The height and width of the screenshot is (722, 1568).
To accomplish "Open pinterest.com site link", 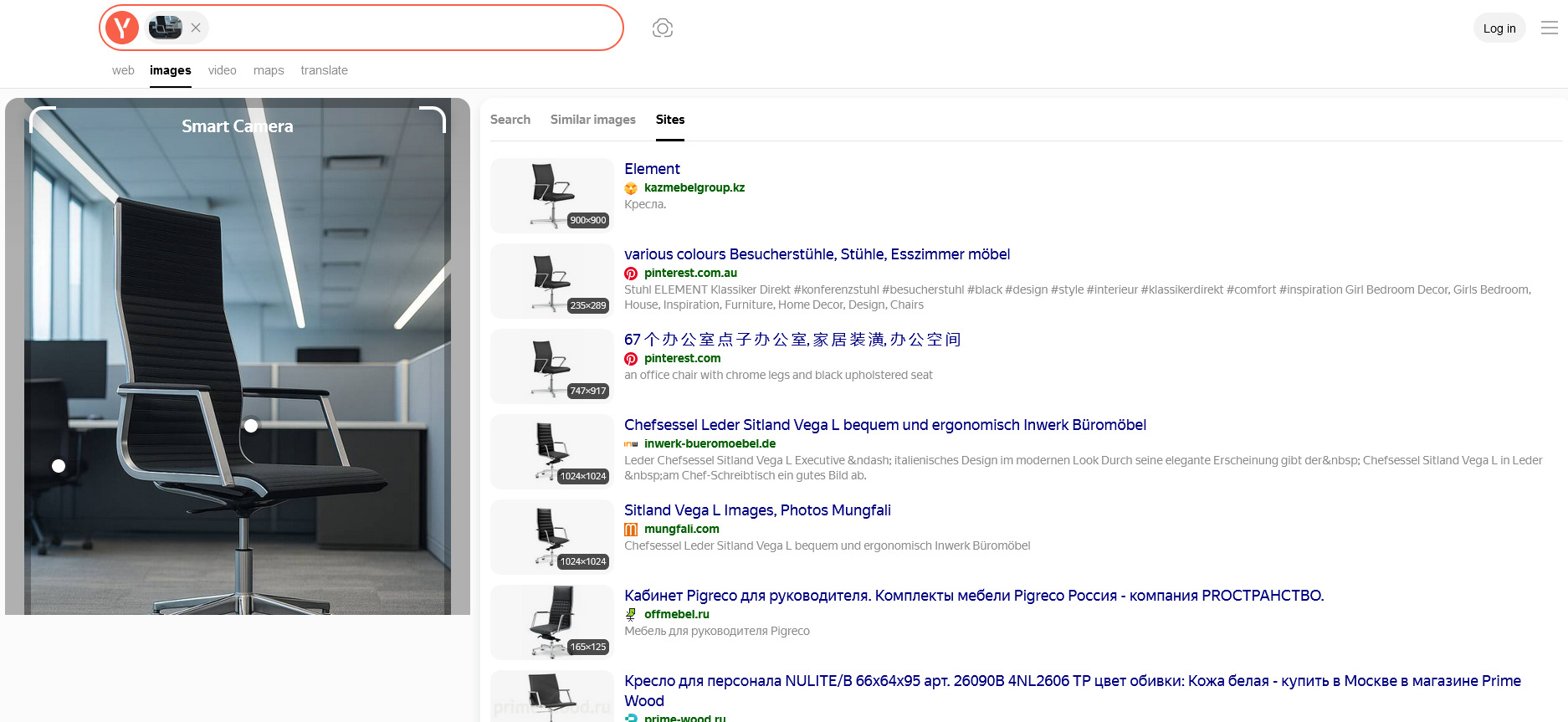I will click(x=682, y=358).
